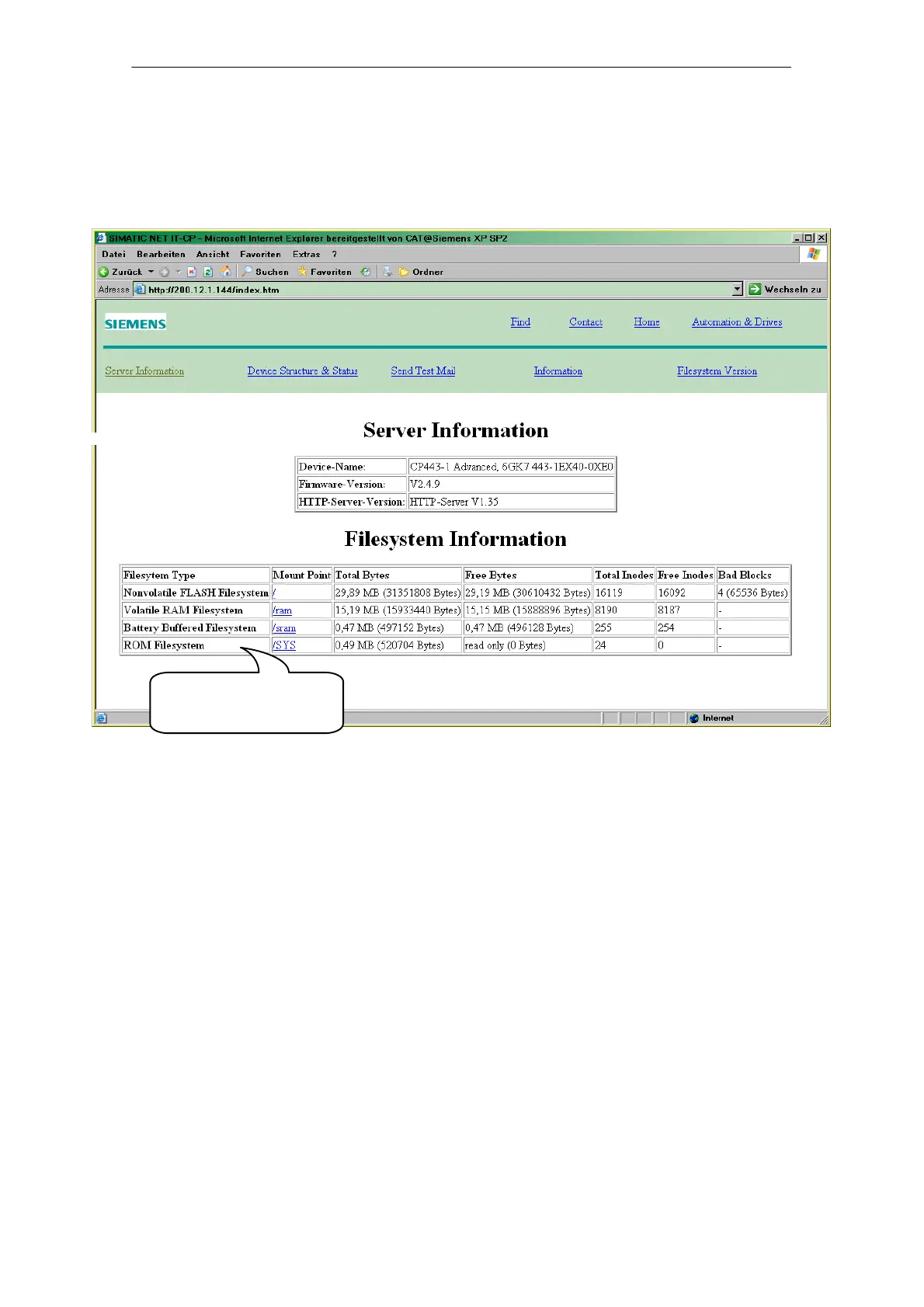Follow the Find link
Screen dimensions: 924x1307
[x=520, y=322]
